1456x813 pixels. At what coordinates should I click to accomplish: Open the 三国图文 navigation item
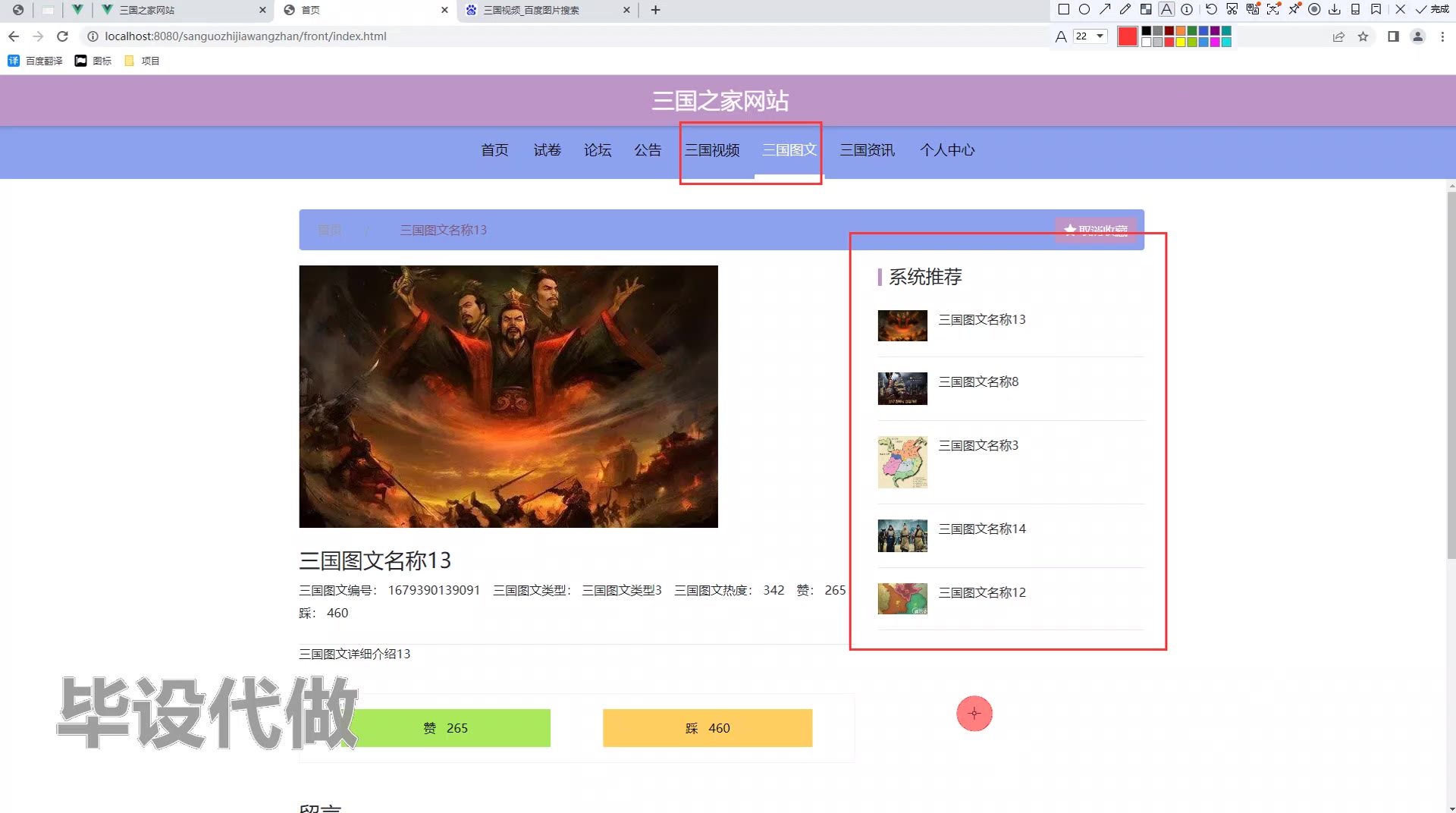[x=789, y=150]
